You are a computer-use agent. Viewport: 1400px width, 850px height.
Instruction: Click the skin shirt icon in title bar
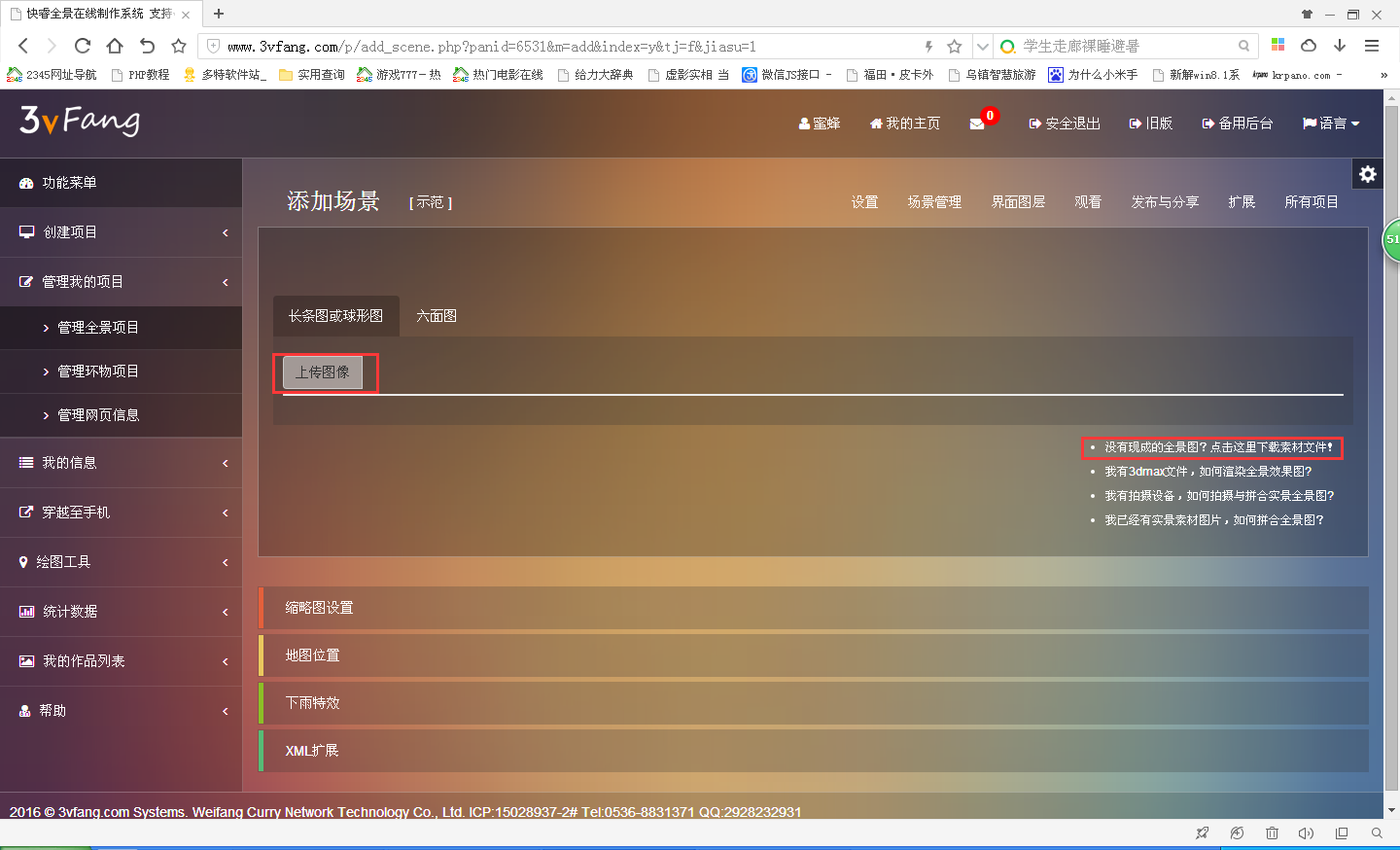coord(1307,15)
